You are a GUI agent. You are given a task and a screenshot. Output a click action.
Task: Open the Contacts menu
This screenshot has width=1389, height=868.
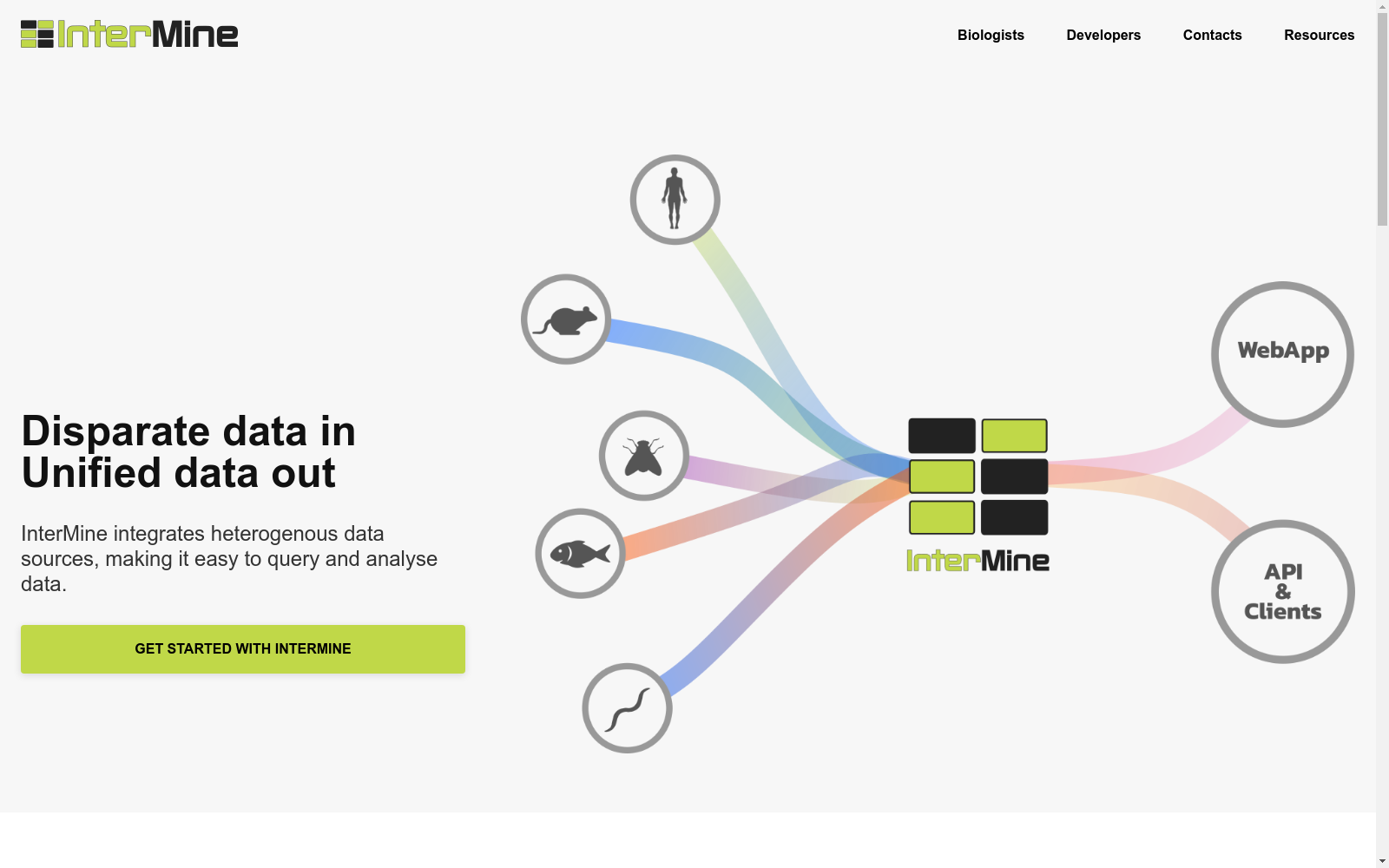point(1212,35)
